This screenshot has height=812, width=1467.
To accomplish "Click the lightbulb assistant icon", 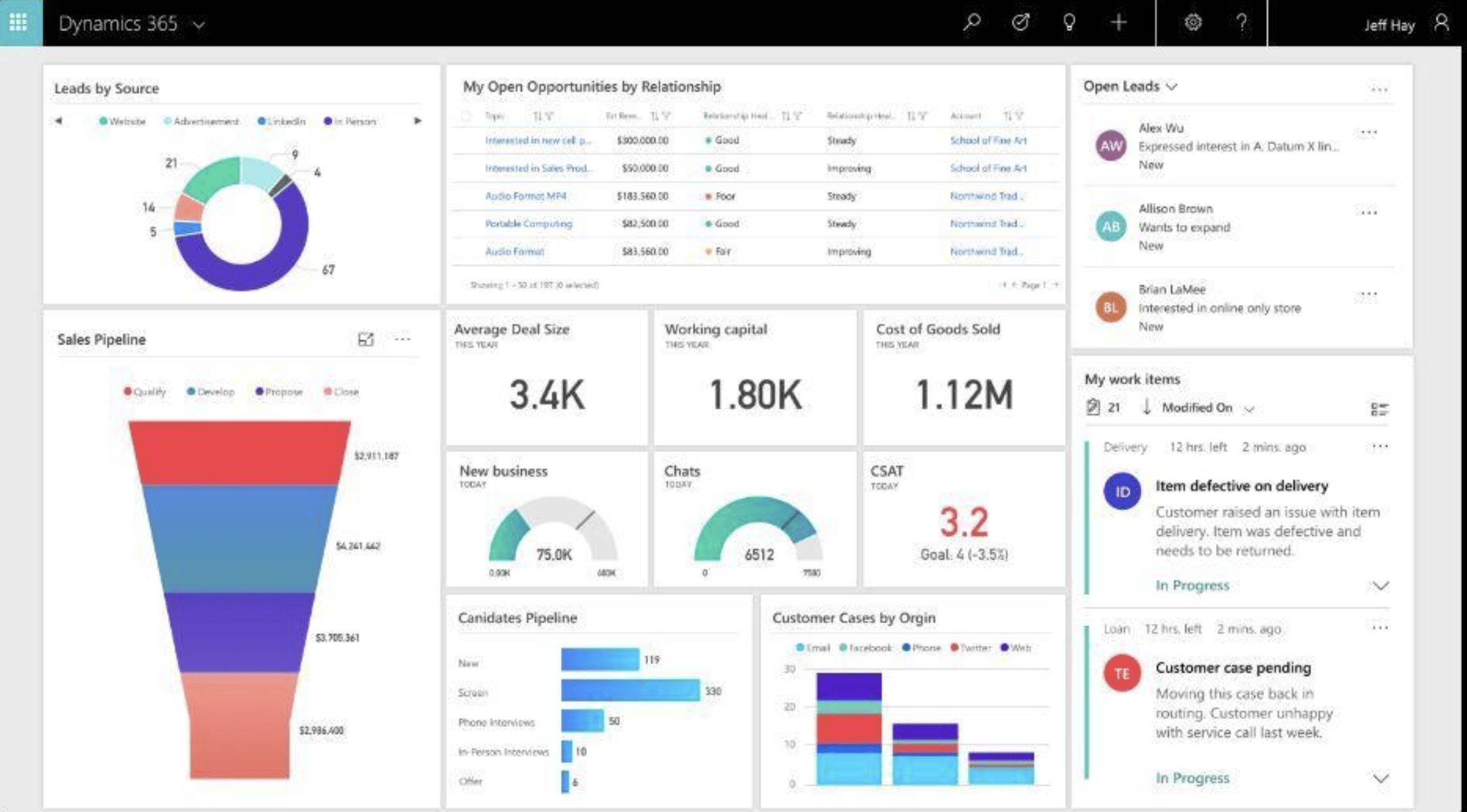I will pyautogui.click(x=1069, y=23).
